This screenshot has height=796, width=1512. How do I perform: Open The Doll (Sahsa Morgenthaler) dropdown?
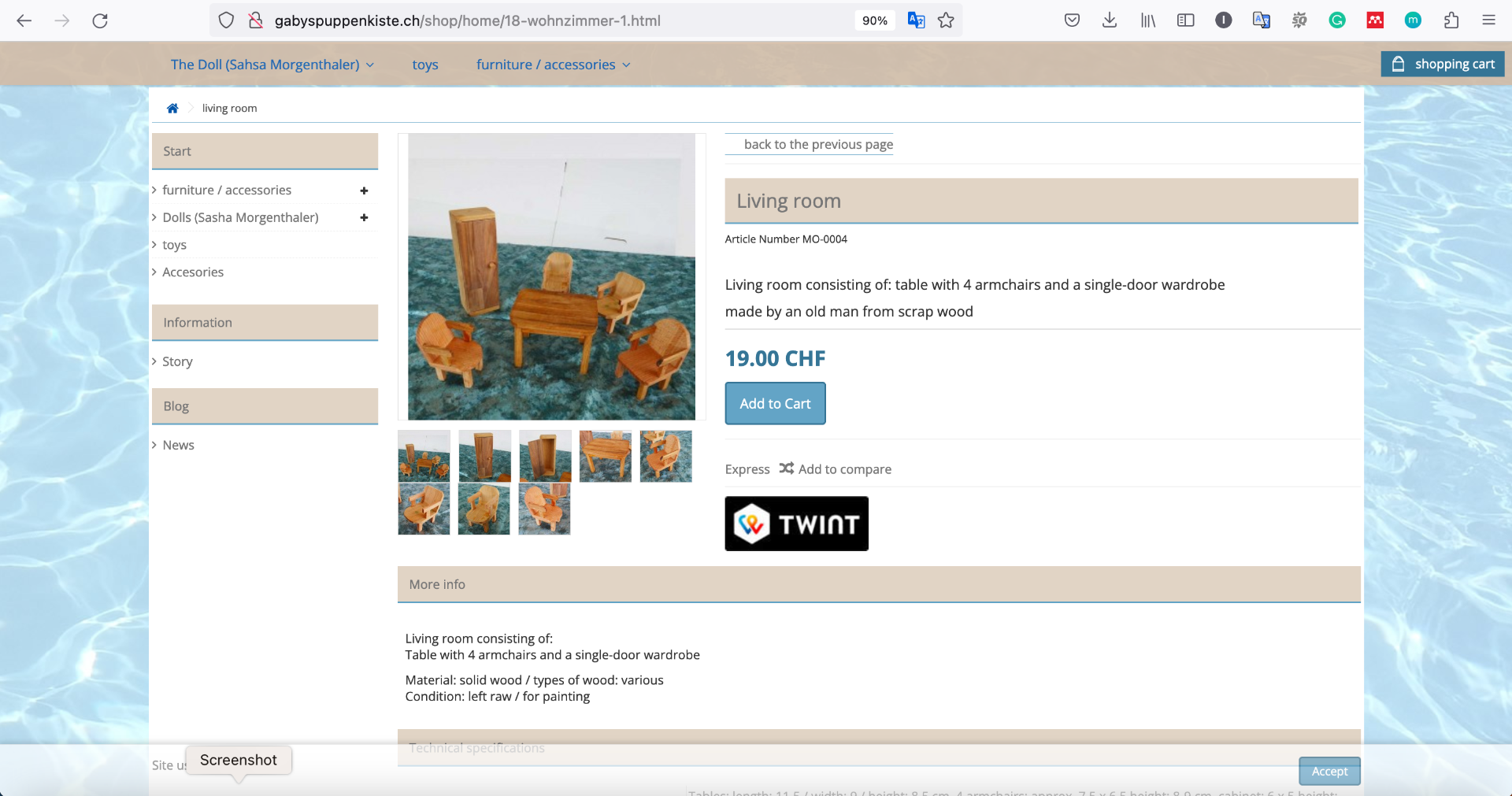[x=272, y=65]
